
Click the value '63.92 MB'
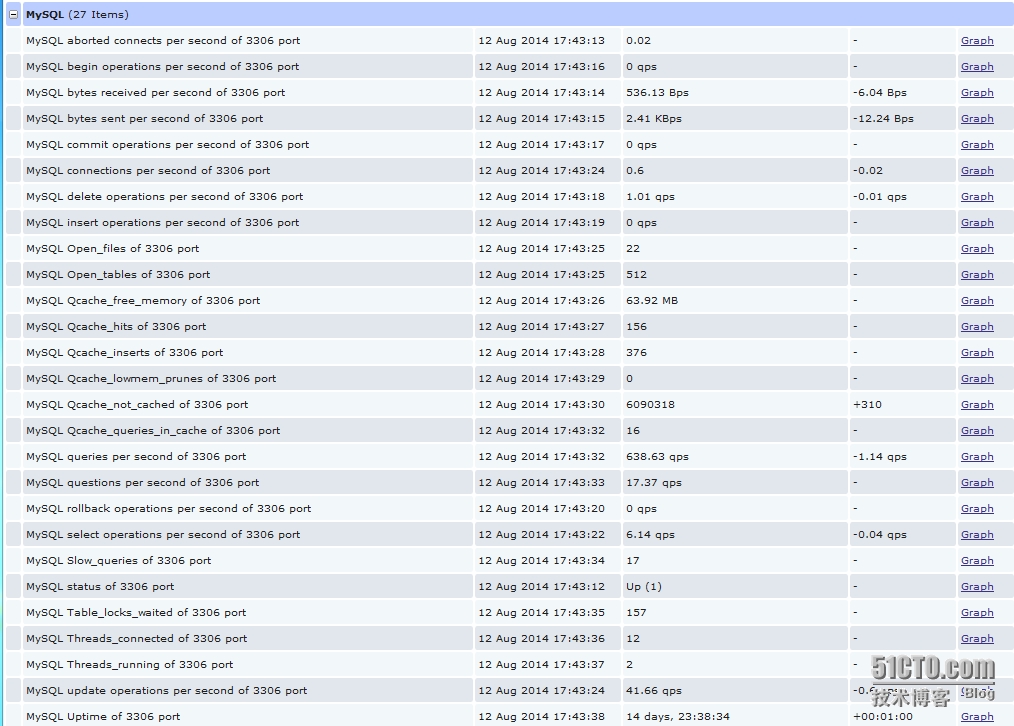652,301
